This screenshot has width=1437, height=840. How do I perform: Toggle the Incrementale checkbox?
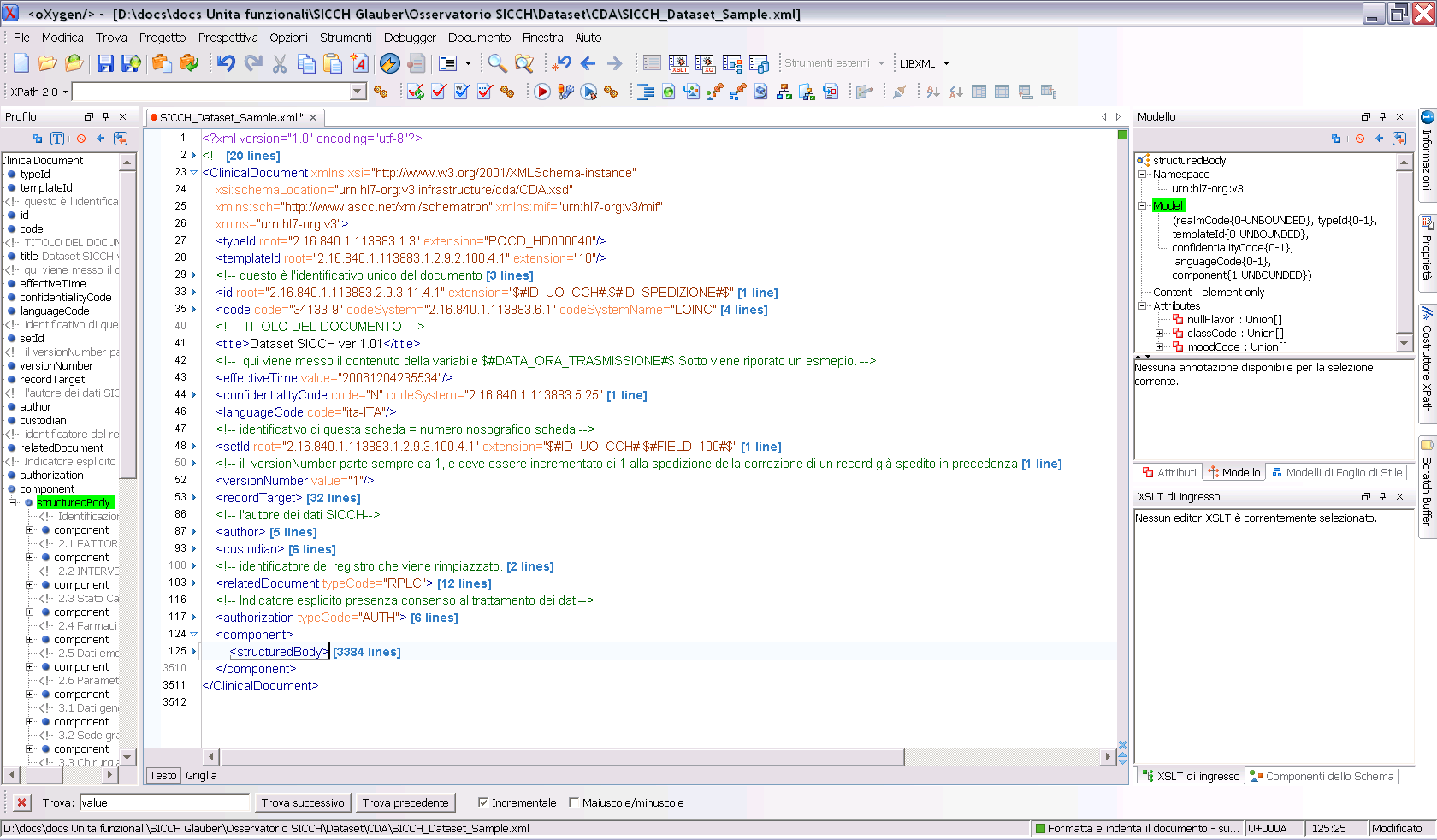coord(482,802)
